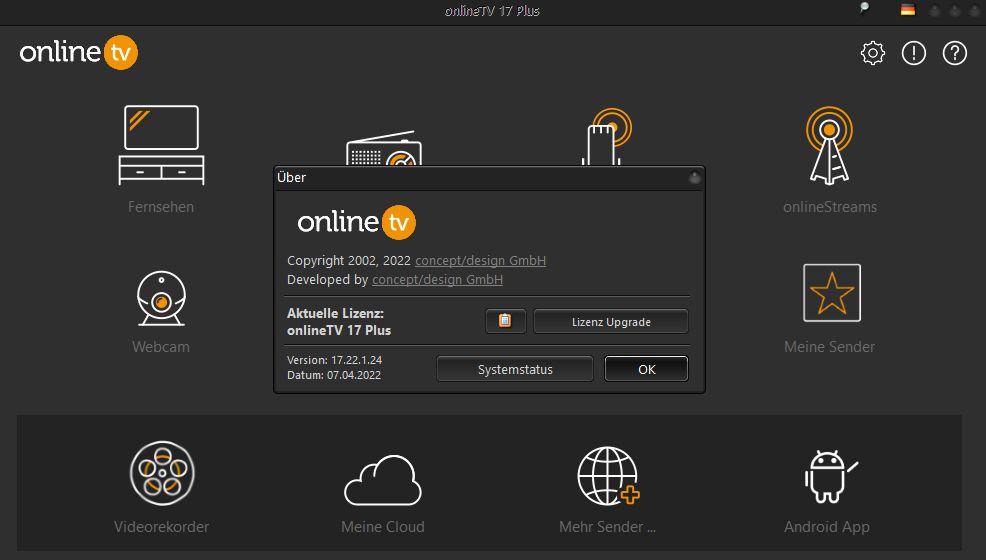The image size is (986, 560).
Task: Click the onlineTV logo in main window
Action: click(x=79, y=52)
